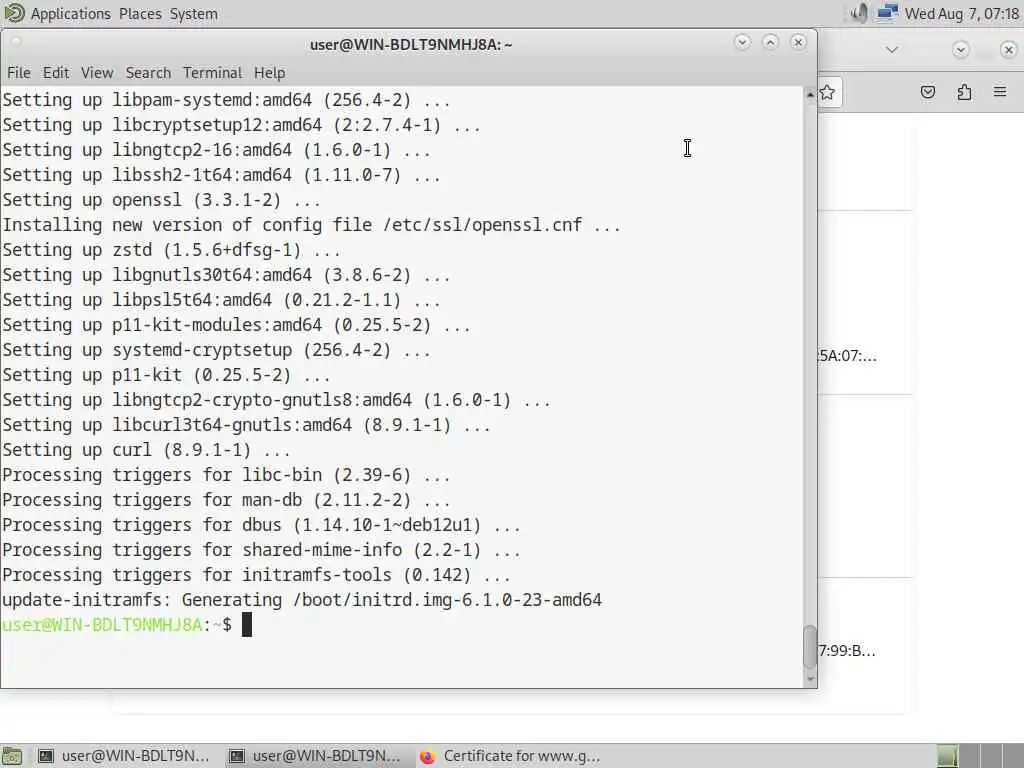Image resolution: width=1024 pixels, height=768 pixels.
Task: Click the network connection icon in system tray
Action: [x=886, y=13]
